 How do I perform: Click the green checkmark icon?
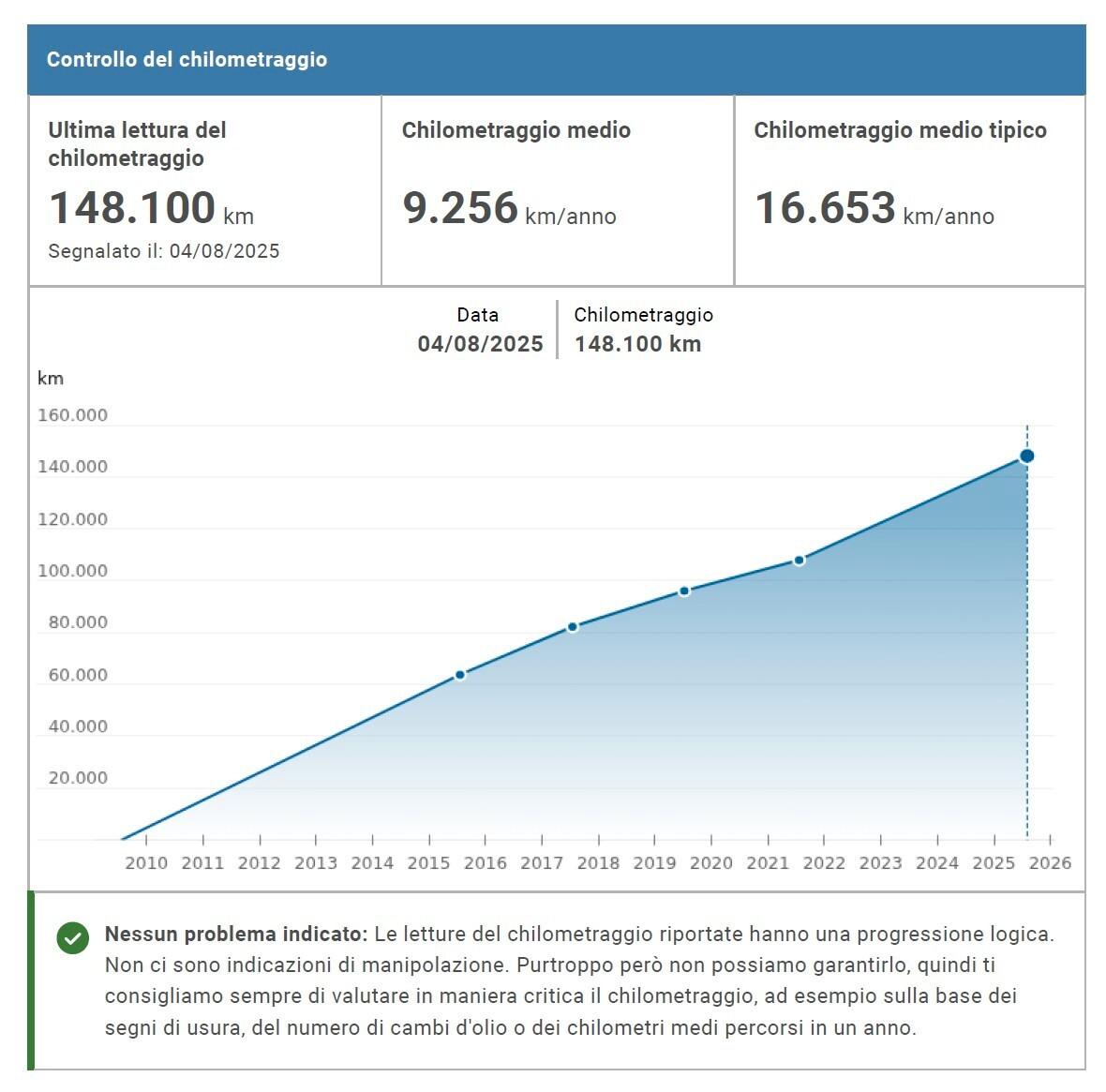pyautogui.click(x=72, y=937)
